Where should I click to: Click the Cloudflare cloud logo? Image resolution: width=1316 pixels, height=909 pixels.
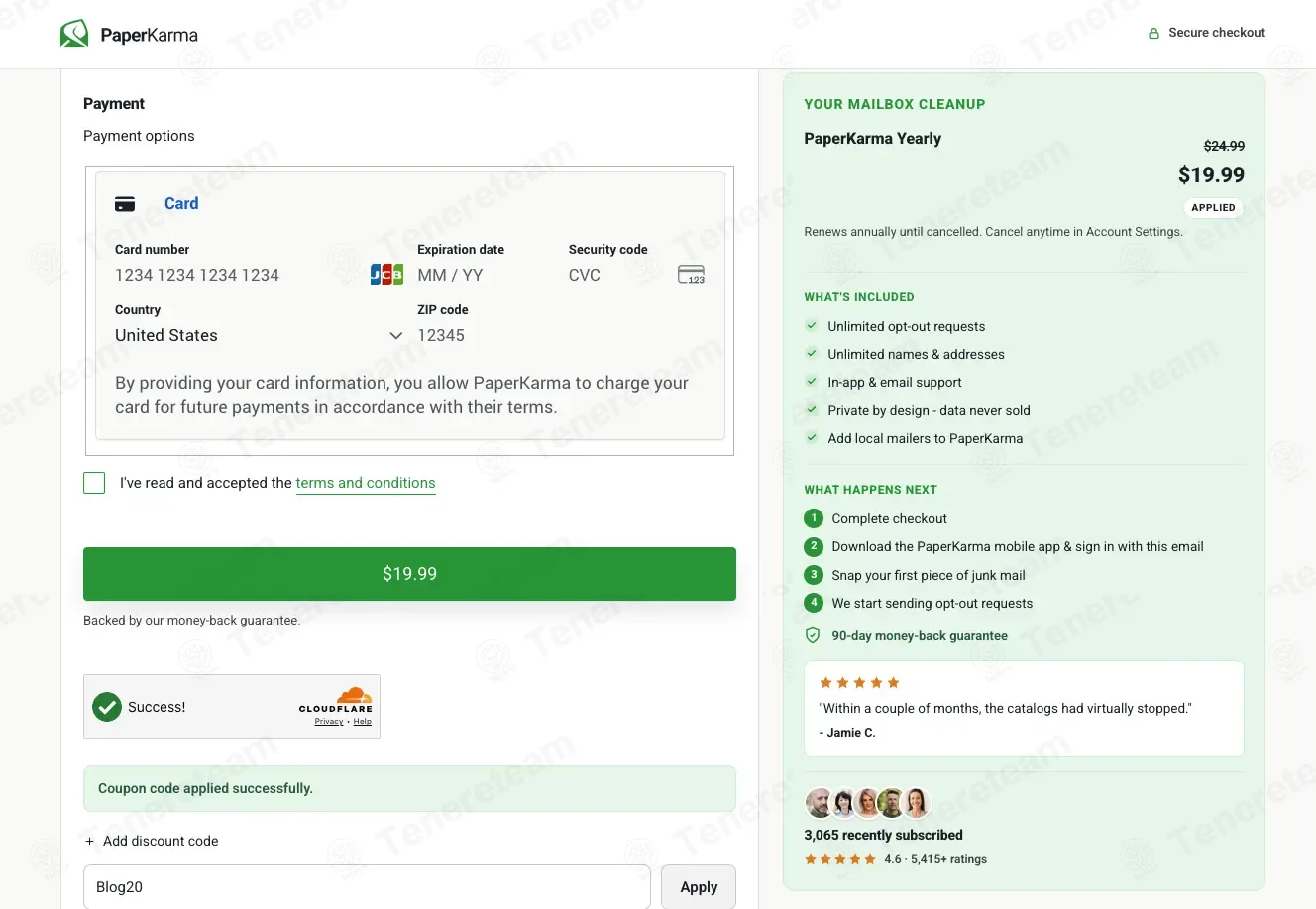[x=354, y=695]
